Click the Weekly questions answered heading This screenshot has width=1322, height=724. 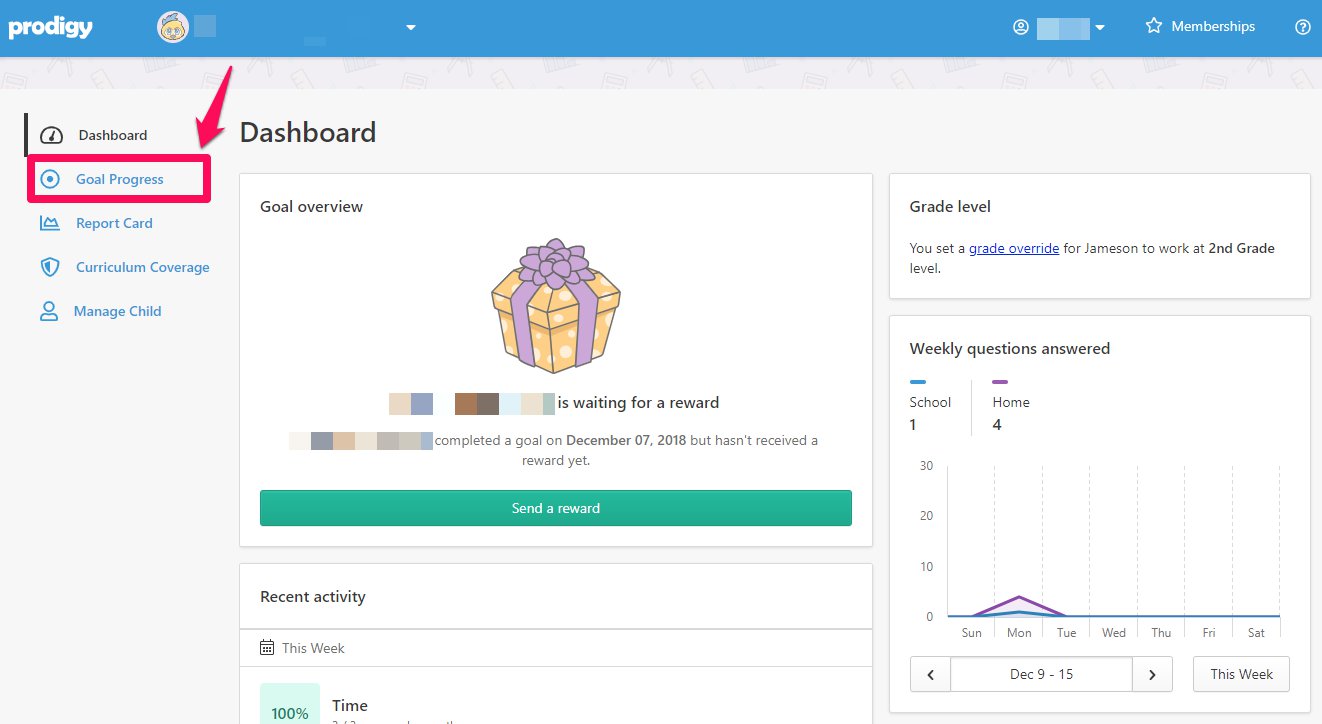(1010, 349)
